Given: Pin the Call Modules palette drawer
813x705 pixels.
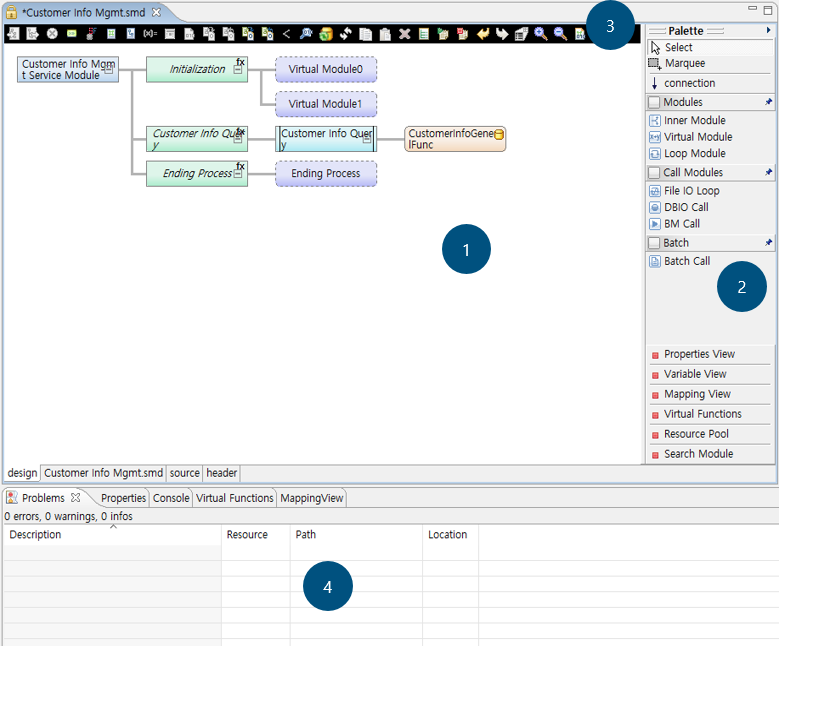Looking at the screenshot, I should pyautogui.click(x=768, y=173).
